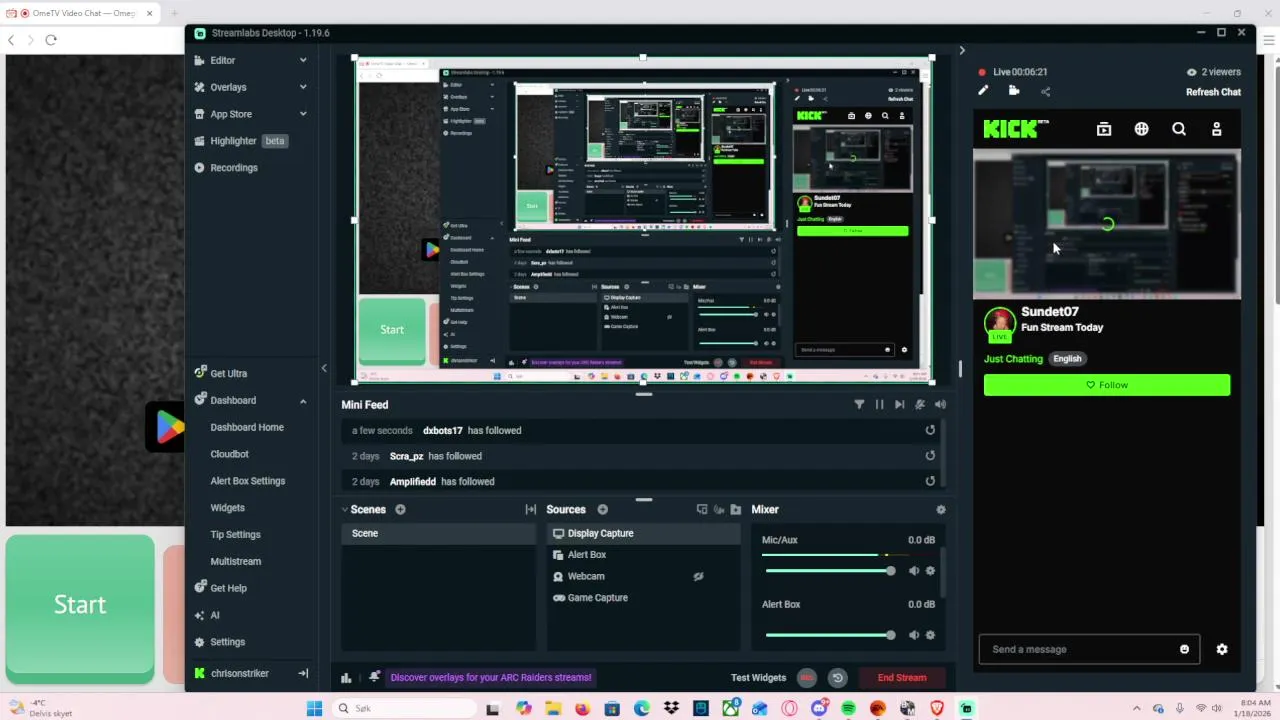Open Dashboard Home
This screenshot has height=720, width=1280.
[247, 427]
